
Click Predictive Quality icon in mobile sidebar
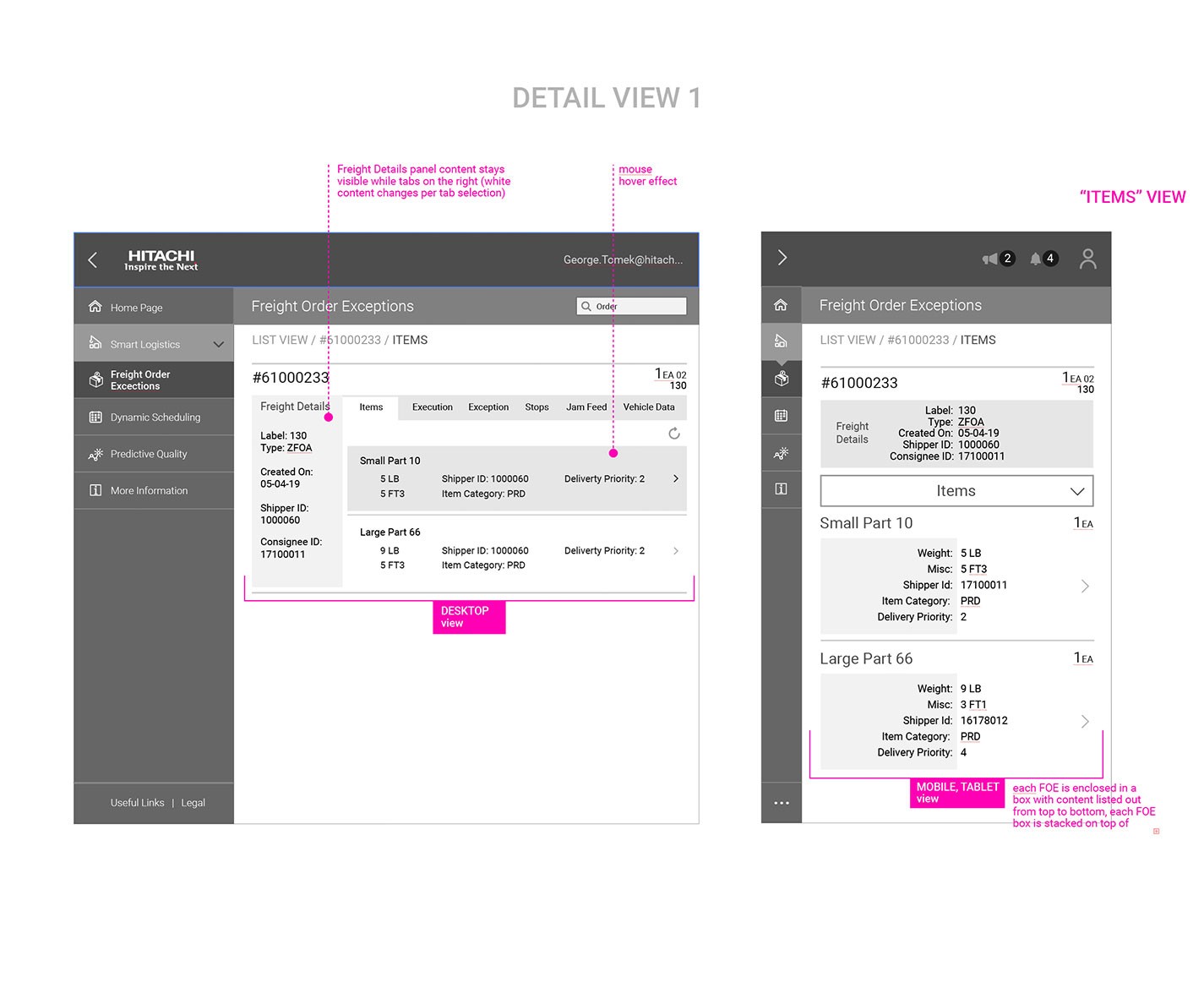782,453
